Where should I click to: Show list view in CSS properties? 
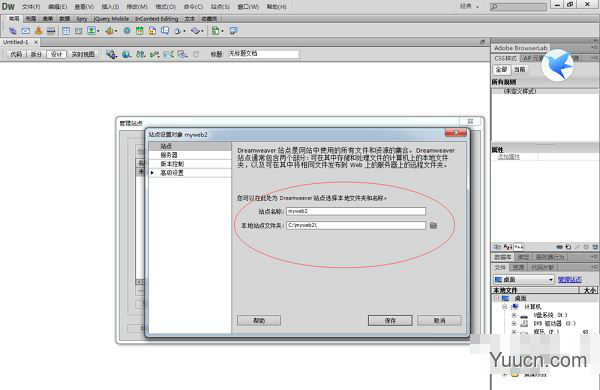tap(508, 247)
